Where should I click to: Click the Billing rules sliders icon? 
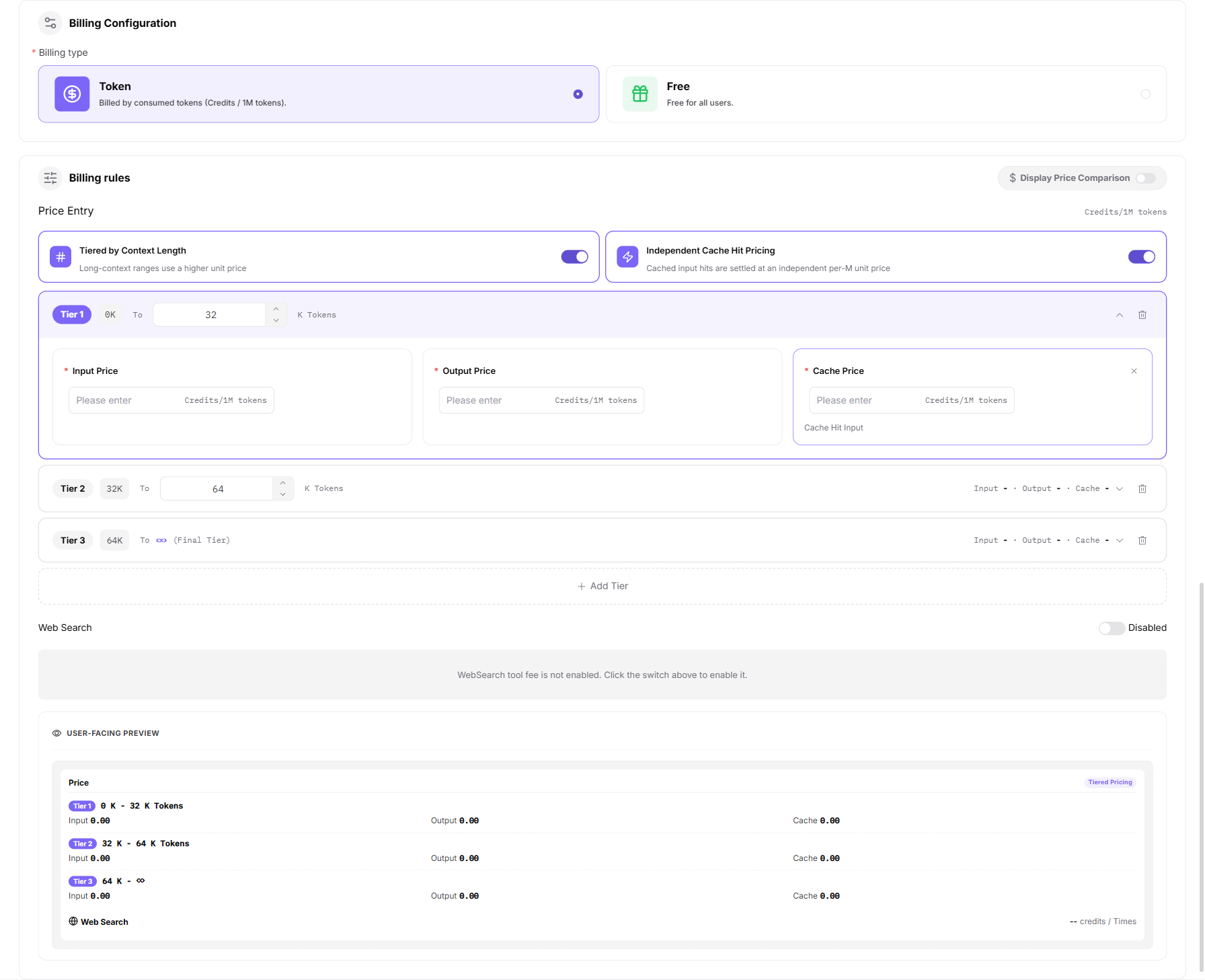click(x=50, y=178)
